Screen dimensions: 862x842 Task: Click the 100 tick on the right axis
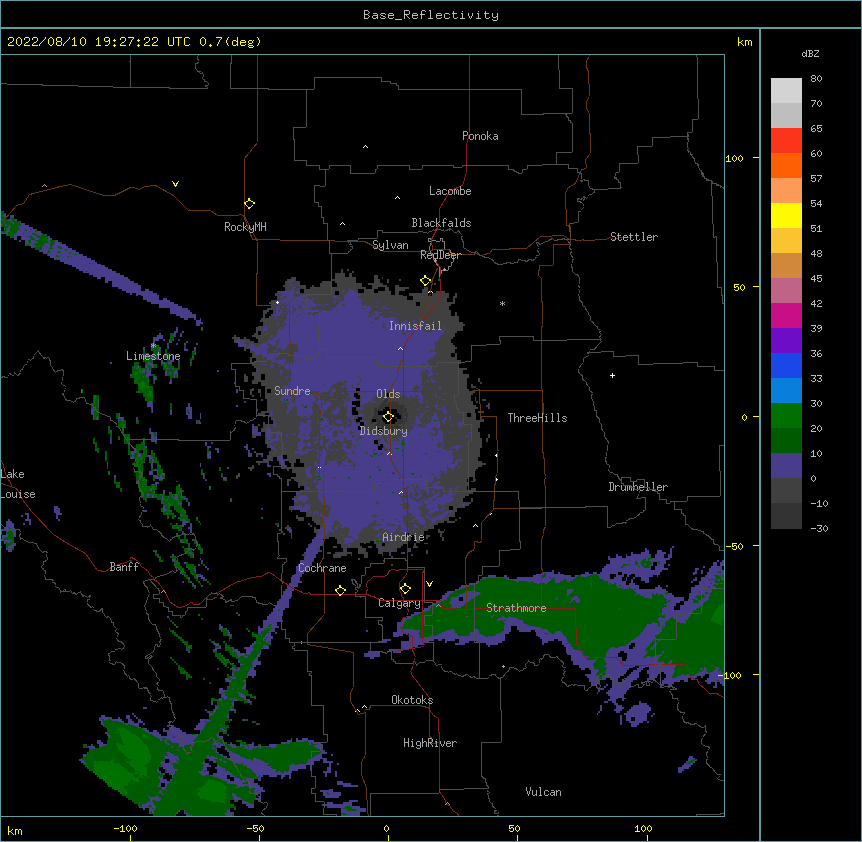click(x=734, y=158)
